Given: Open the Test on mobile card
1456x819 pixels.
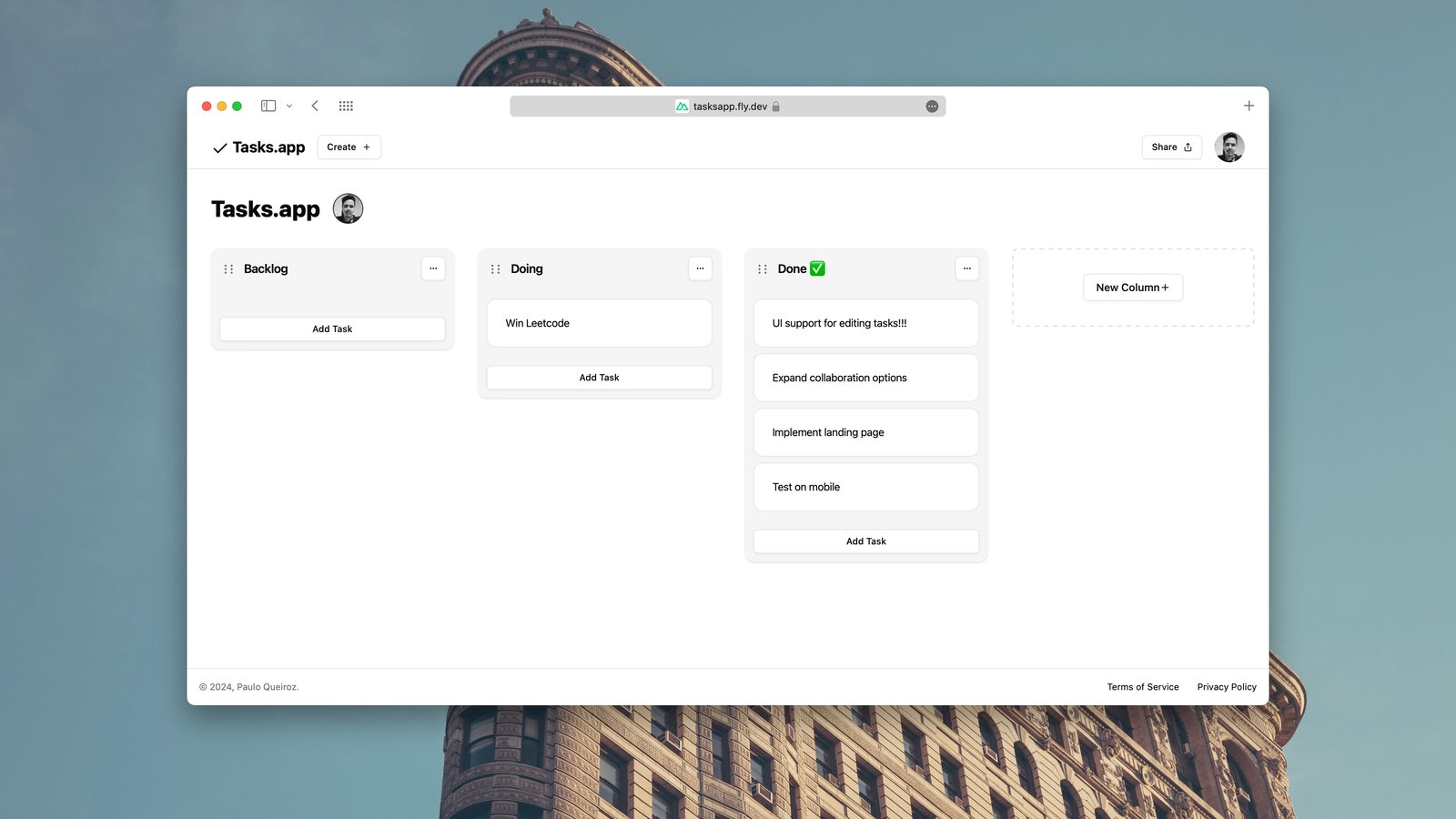Looking at the screenshot, I should point(866,487).
